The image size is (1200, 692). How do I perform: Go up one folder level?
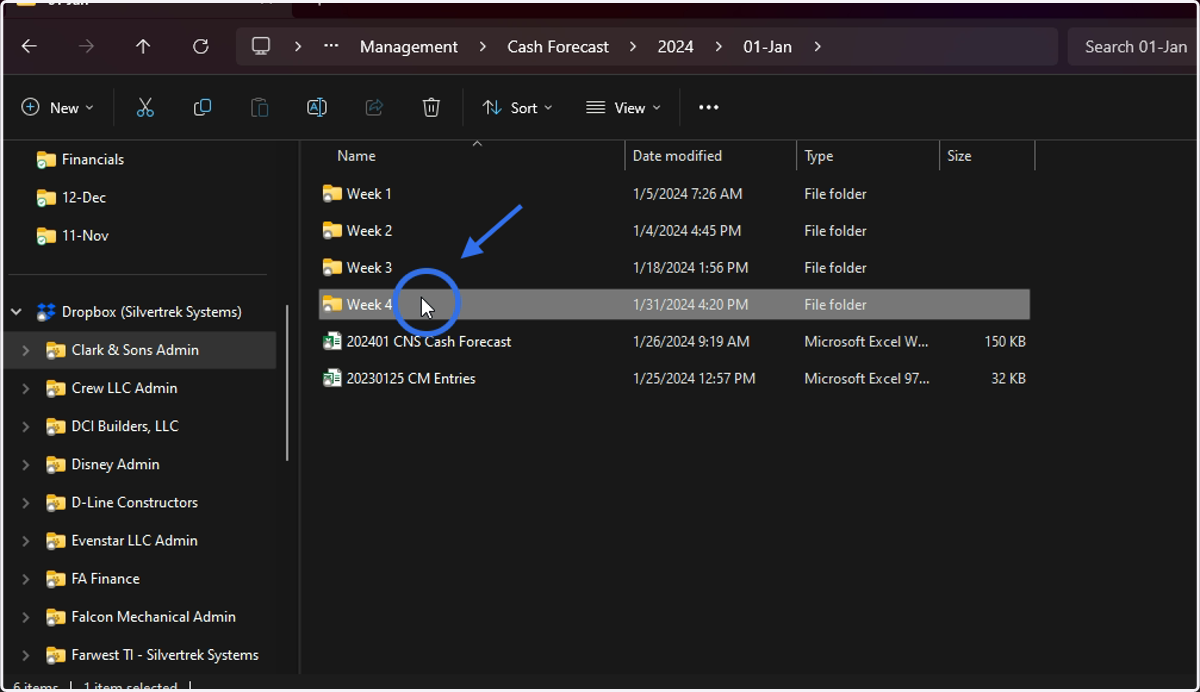(x=143, y=47)
